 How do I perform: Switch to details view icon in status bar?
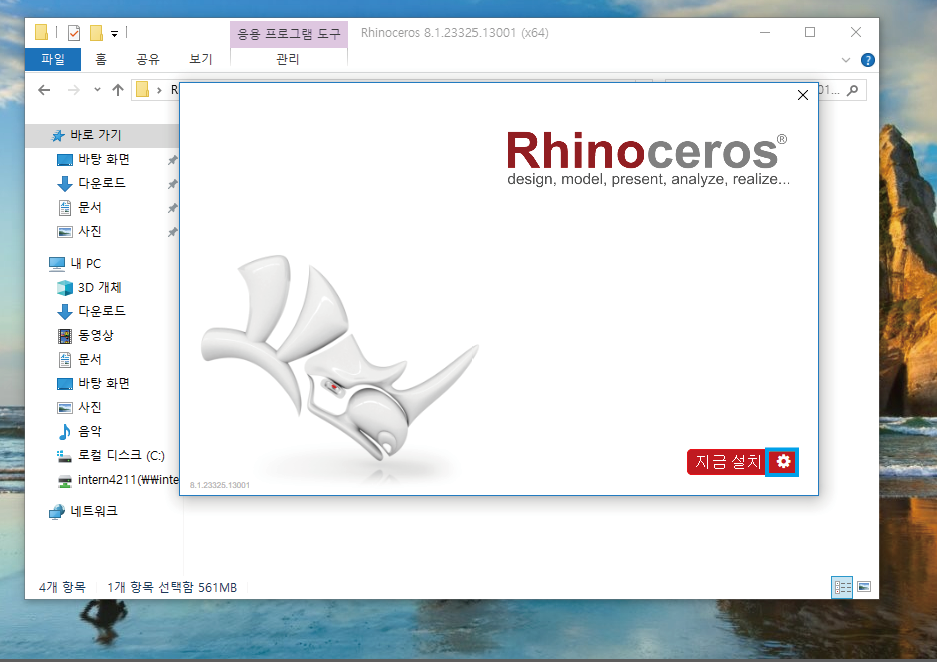[x=843, y=587]
